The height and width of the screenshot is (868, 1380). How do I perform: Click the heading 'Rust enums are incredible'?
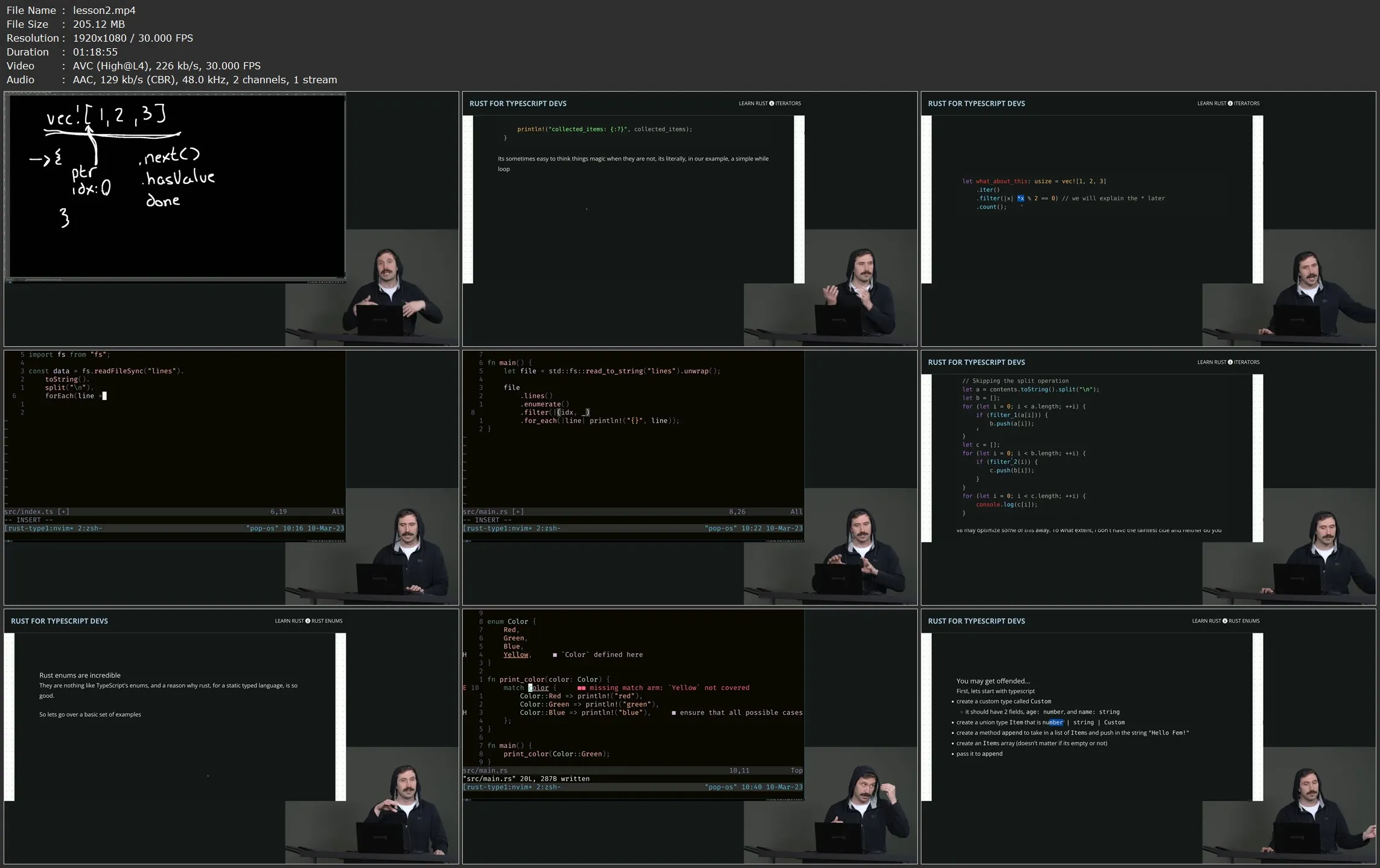point(80,676)
